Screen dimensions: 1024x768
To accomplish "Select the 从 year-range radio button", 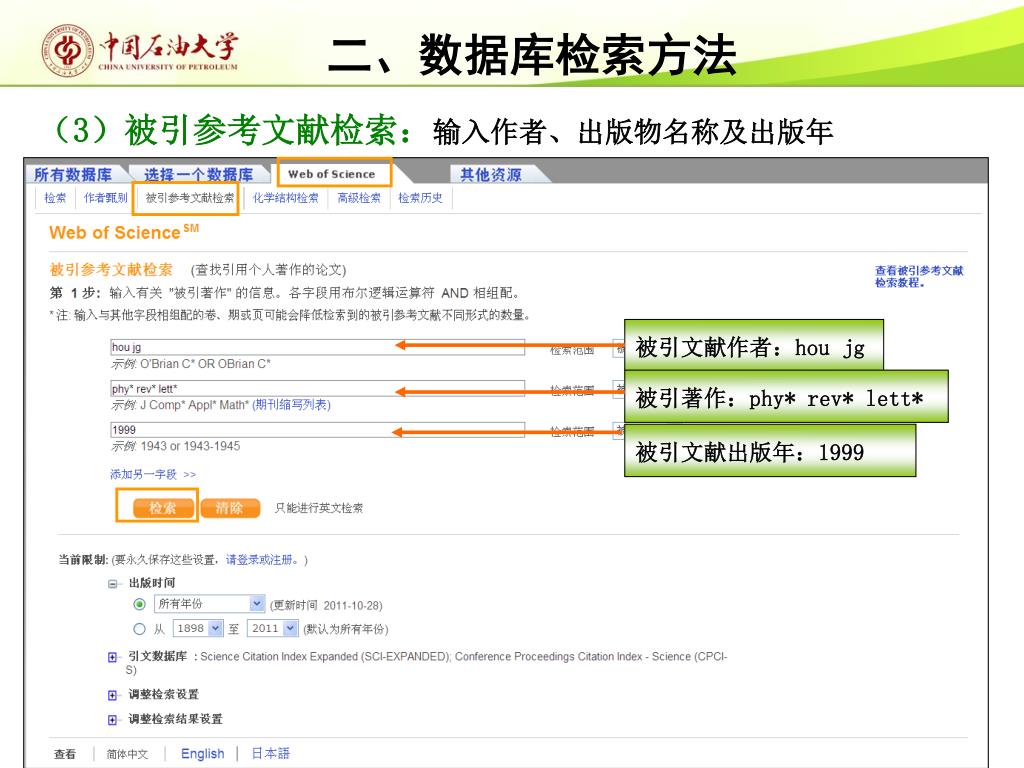I will pos(139,629).
